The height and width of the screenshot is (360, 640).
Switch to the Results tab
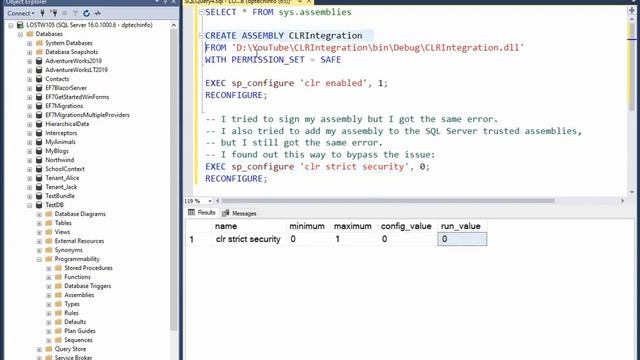tap(202, 213)
